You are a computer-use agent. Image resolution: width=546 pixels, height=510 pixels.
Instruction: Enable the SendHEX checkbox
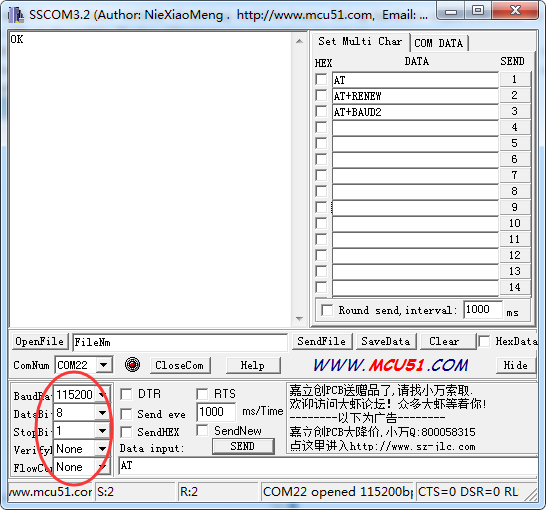(x=126, y=432)
